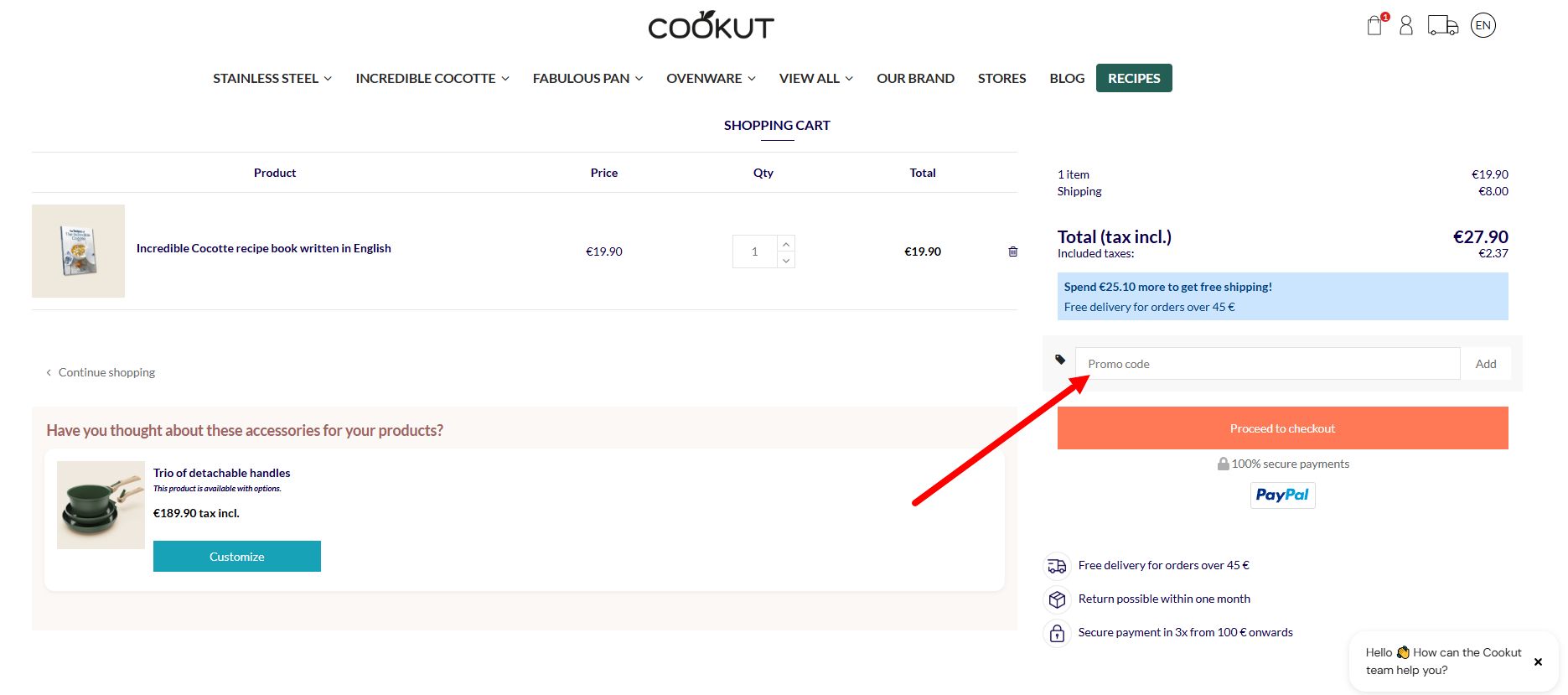1568x695 pixels.
Task: Click '100% secure payments' text
Action: 1291,464
